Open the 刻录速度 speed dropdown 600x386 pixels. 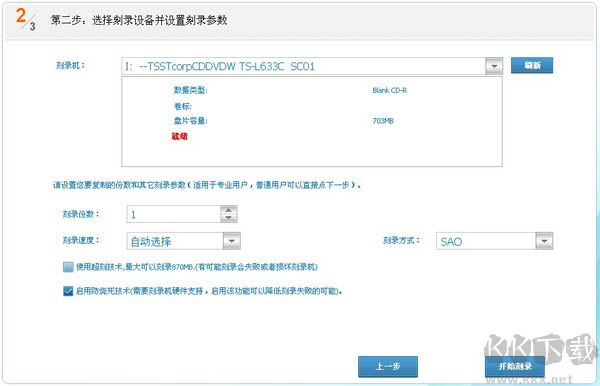[x=232, y=241]
